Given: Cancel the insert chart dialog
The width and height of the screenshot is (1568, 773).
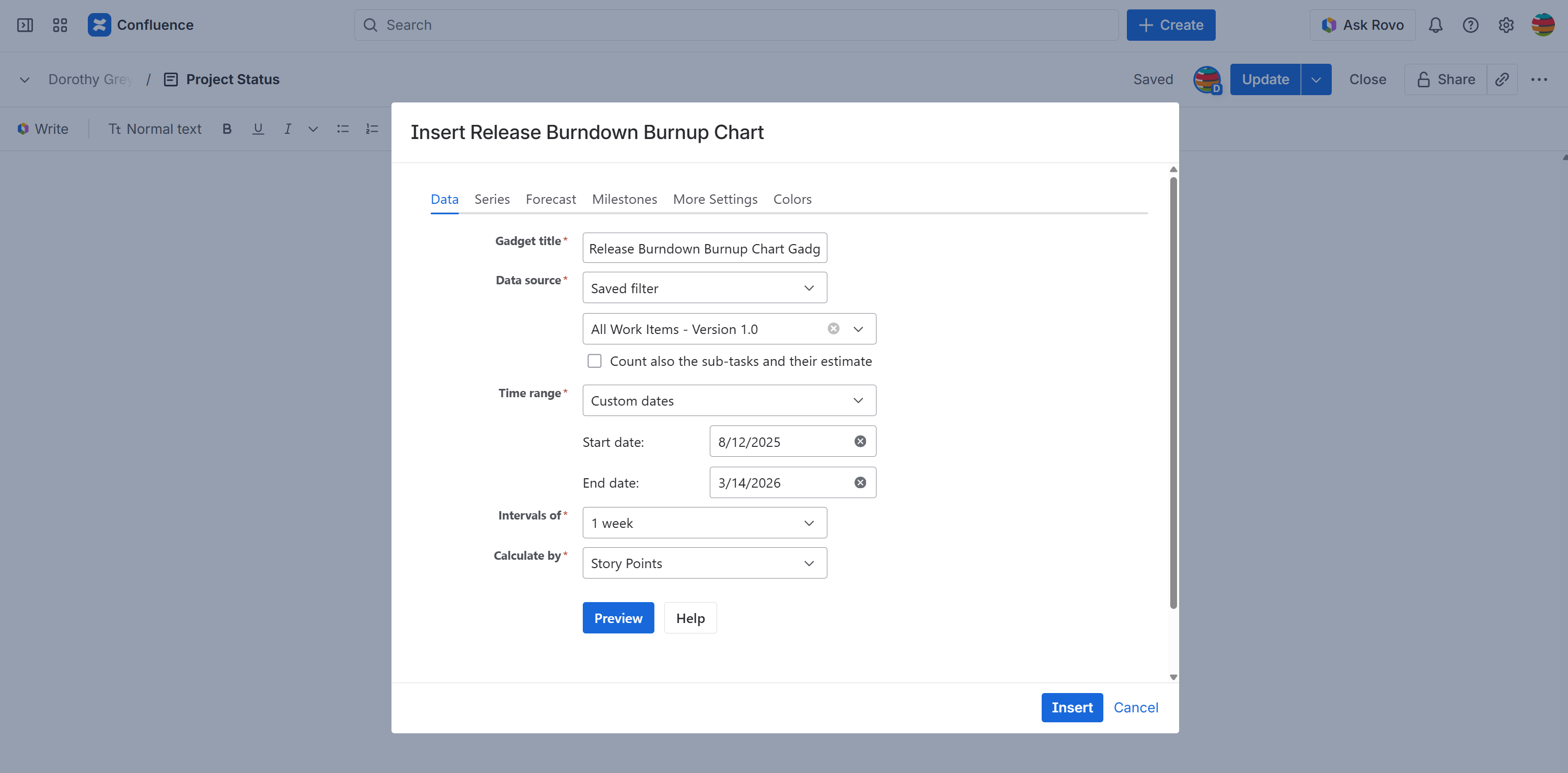Looking at the screenshot, I should point(1136,707).
